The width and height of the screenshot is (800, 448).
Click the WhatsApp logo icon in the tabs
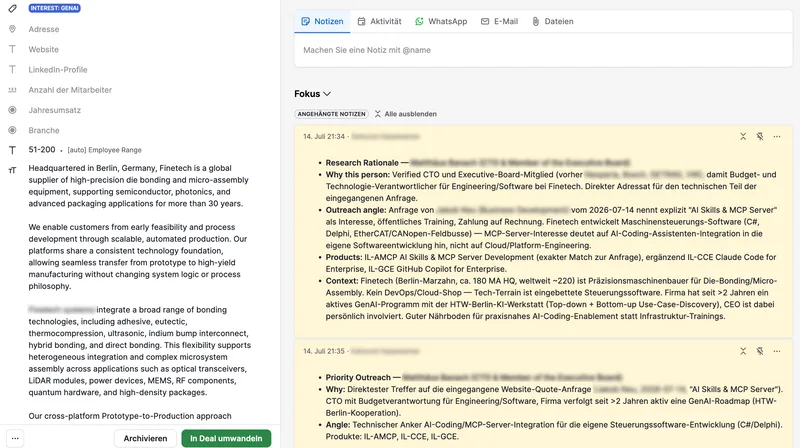pyautogui.click(x=419, y=21)
